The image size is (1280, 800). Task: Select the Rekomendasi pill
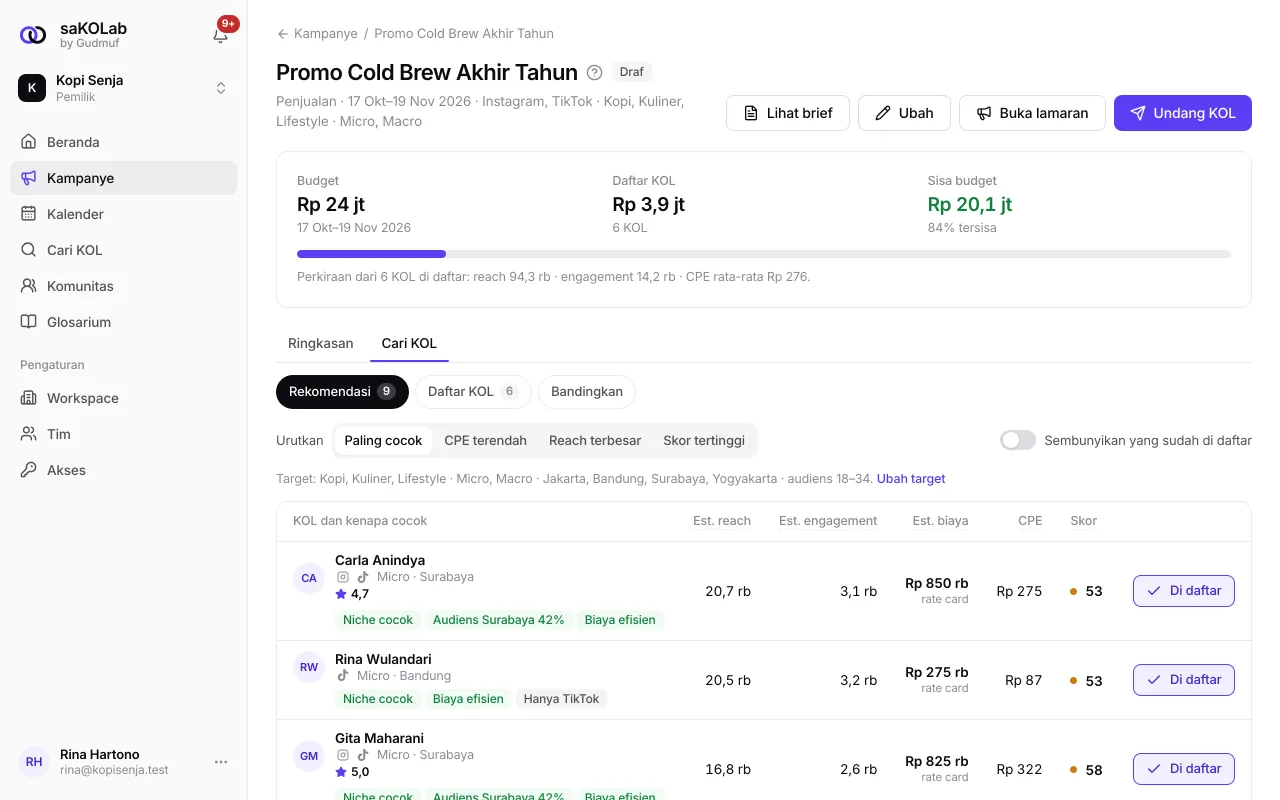[x=342, y=392]
